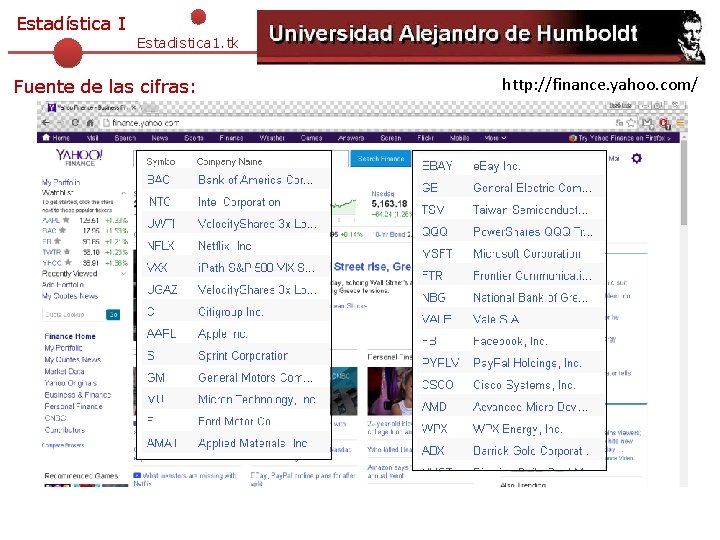Viewport: 720px width, 540px height.
Task: Open the More dropdown in Yahoo bar
Action: pyautogui.click(x=495, y=138)
